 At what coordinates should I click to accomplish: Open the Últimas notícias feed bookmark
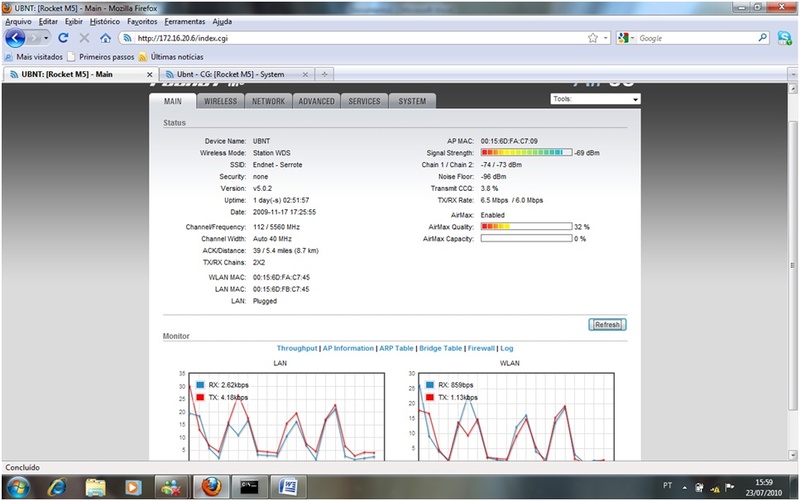click(x=171, y=57)
